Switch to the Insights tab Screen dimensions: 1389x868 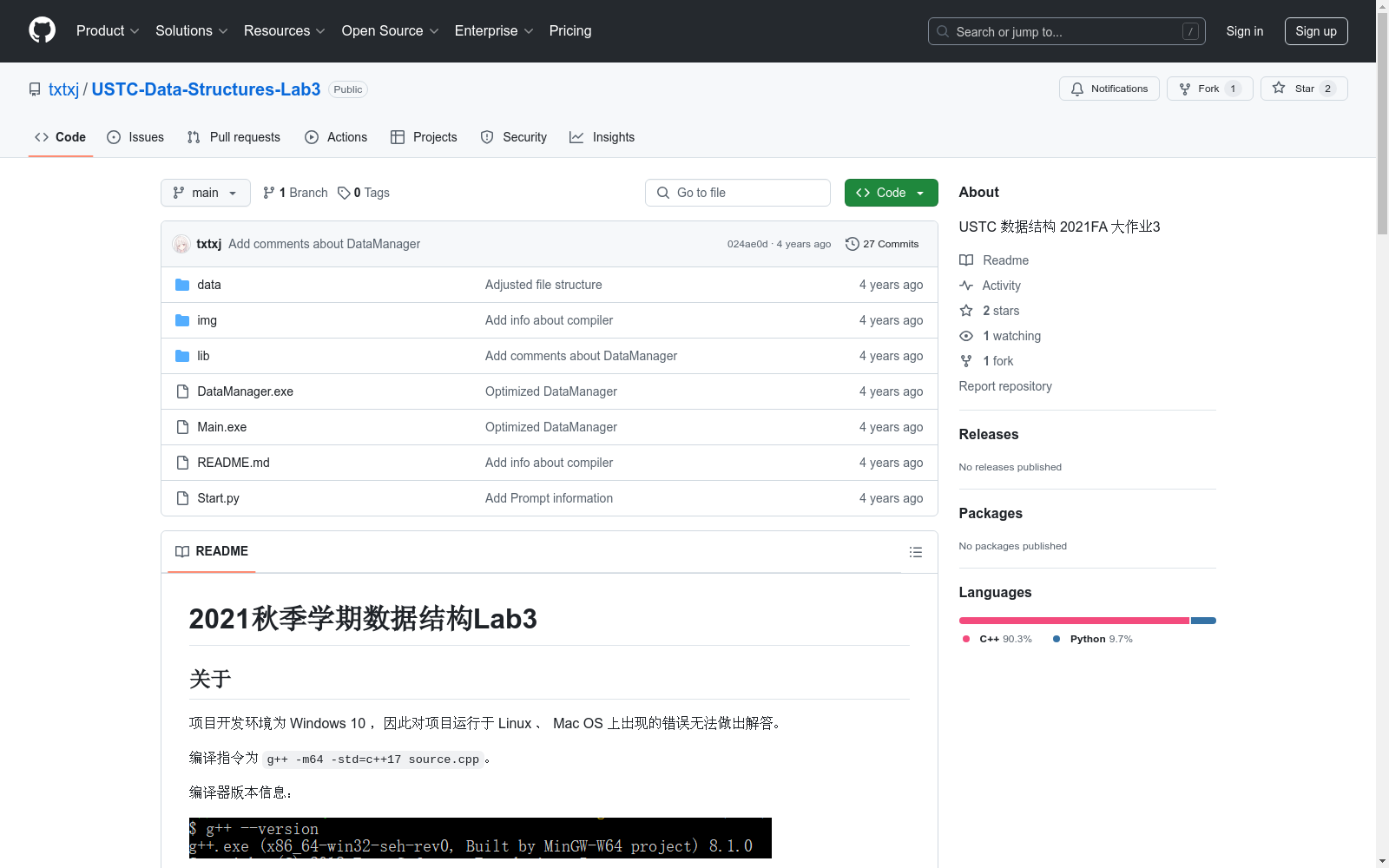click(x=602, y=137)
